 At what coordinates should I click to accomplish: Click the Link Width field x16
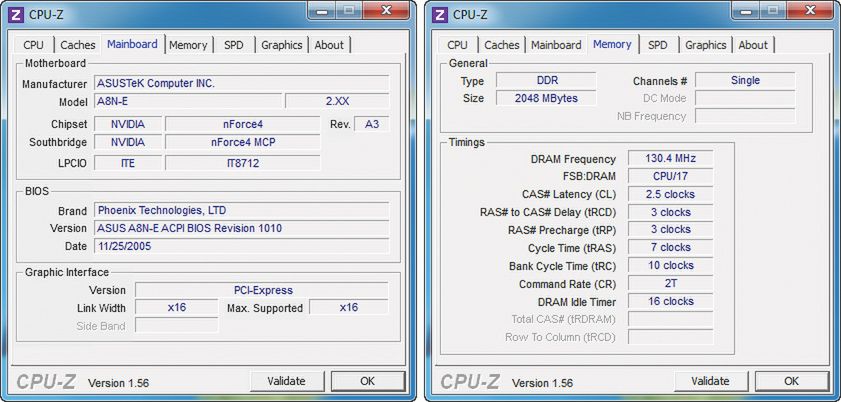point(176,307)
